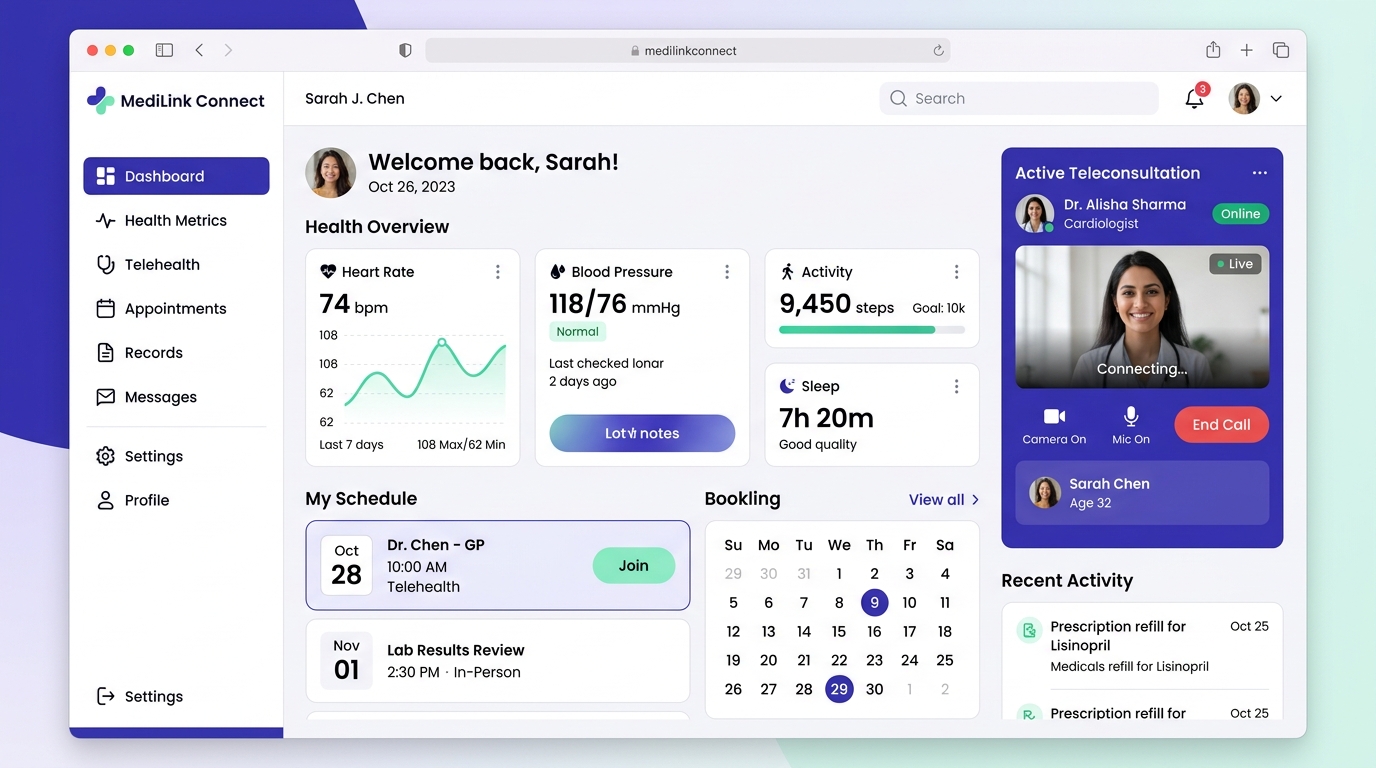Join the Dr. Chen telehealth appointment

[x=634, y=566]
